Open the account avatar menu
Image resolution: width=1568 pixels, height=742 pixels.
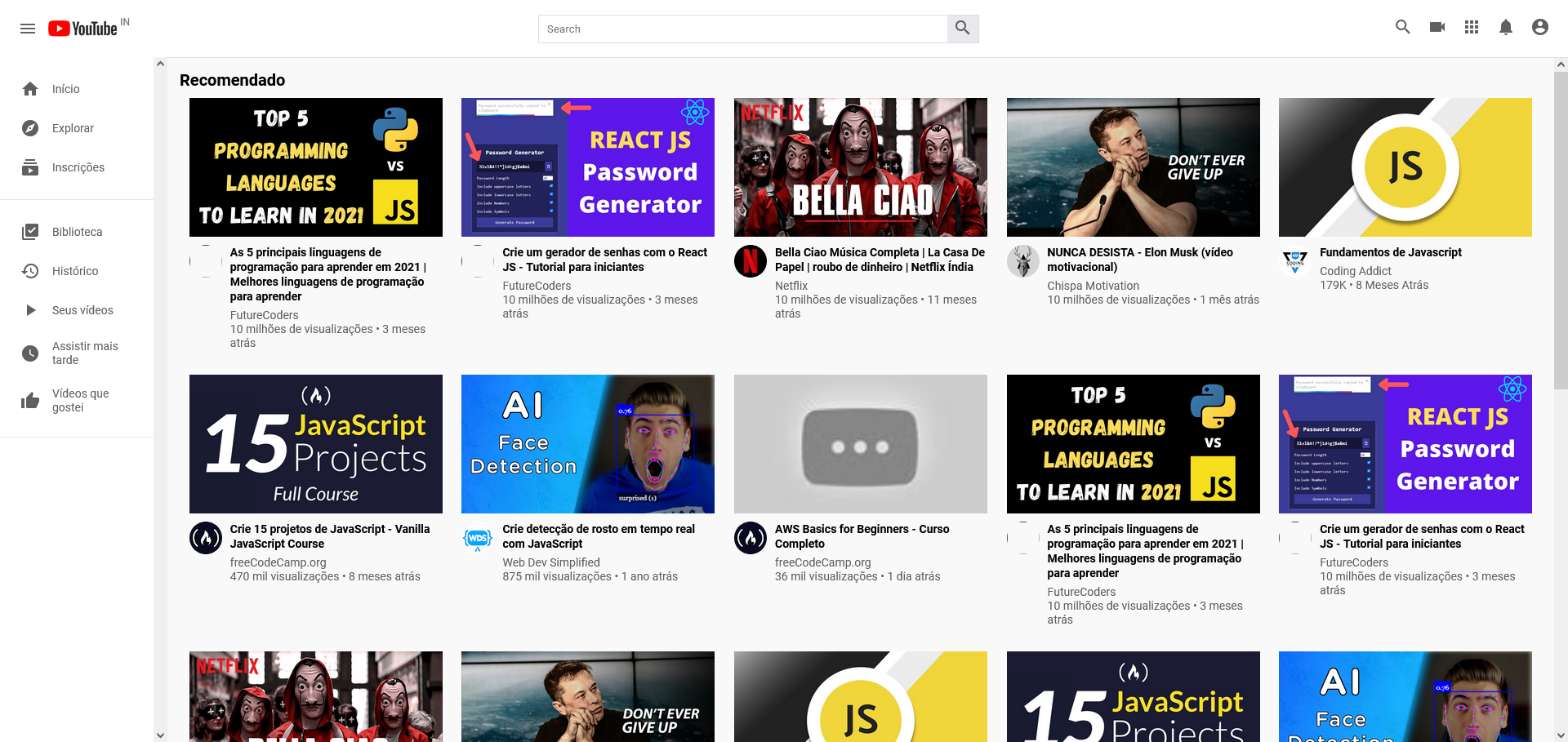coord(1539,27)
